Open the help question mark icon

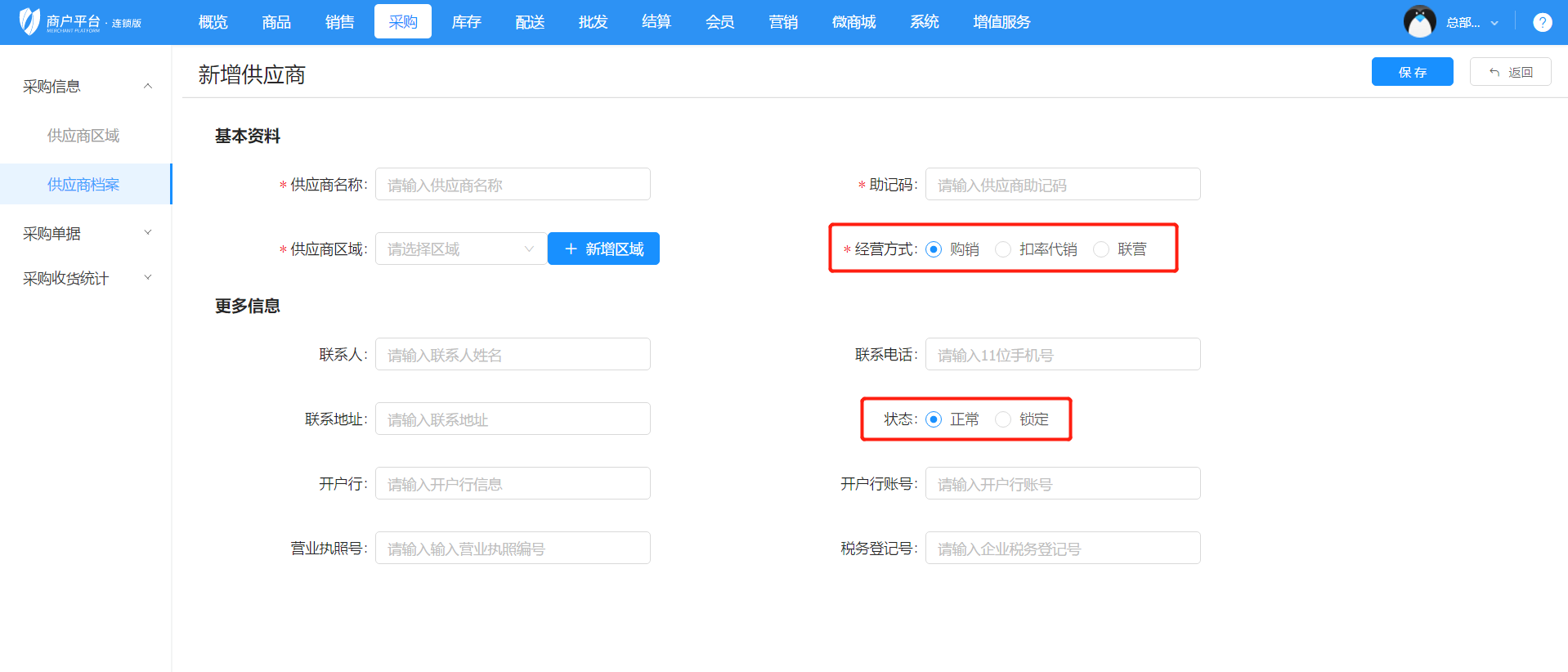[1542, 22]
